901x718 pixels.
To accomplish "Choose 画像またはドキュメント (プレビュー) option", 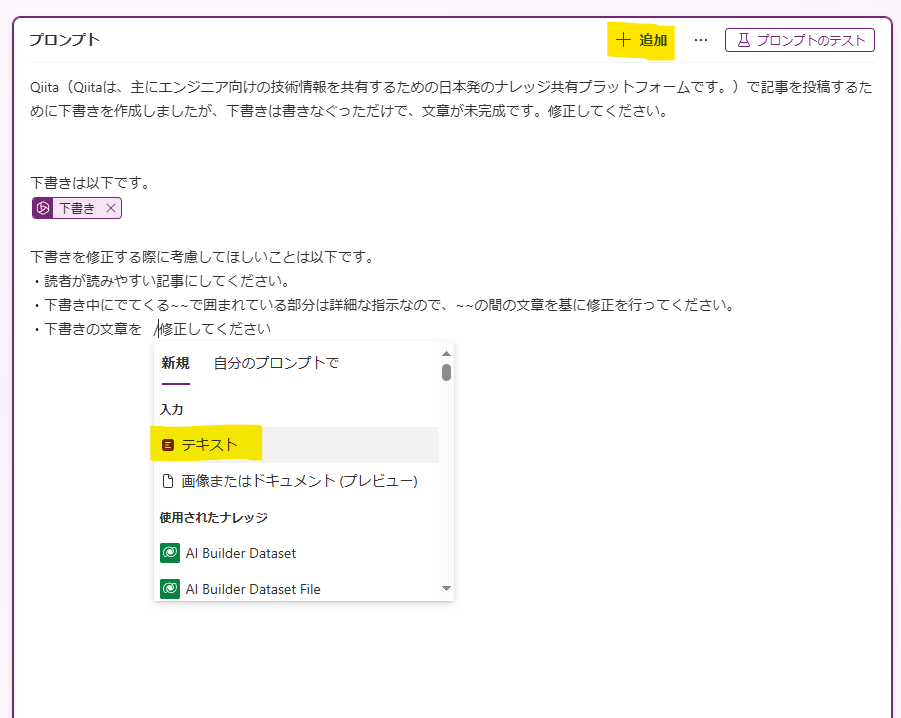I will (x=297, y=481).
